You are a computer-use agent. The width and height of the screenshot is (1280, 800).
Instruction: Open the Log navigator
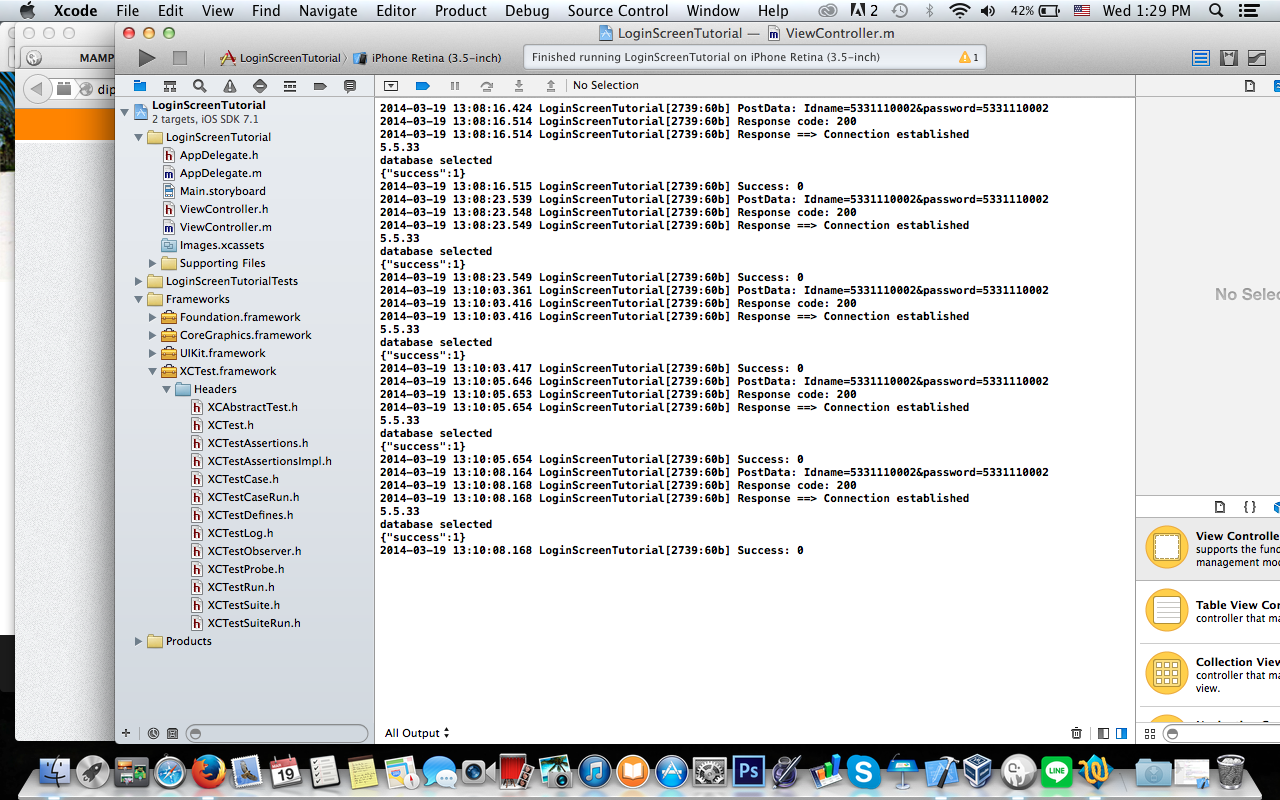[x=350, y=85]
